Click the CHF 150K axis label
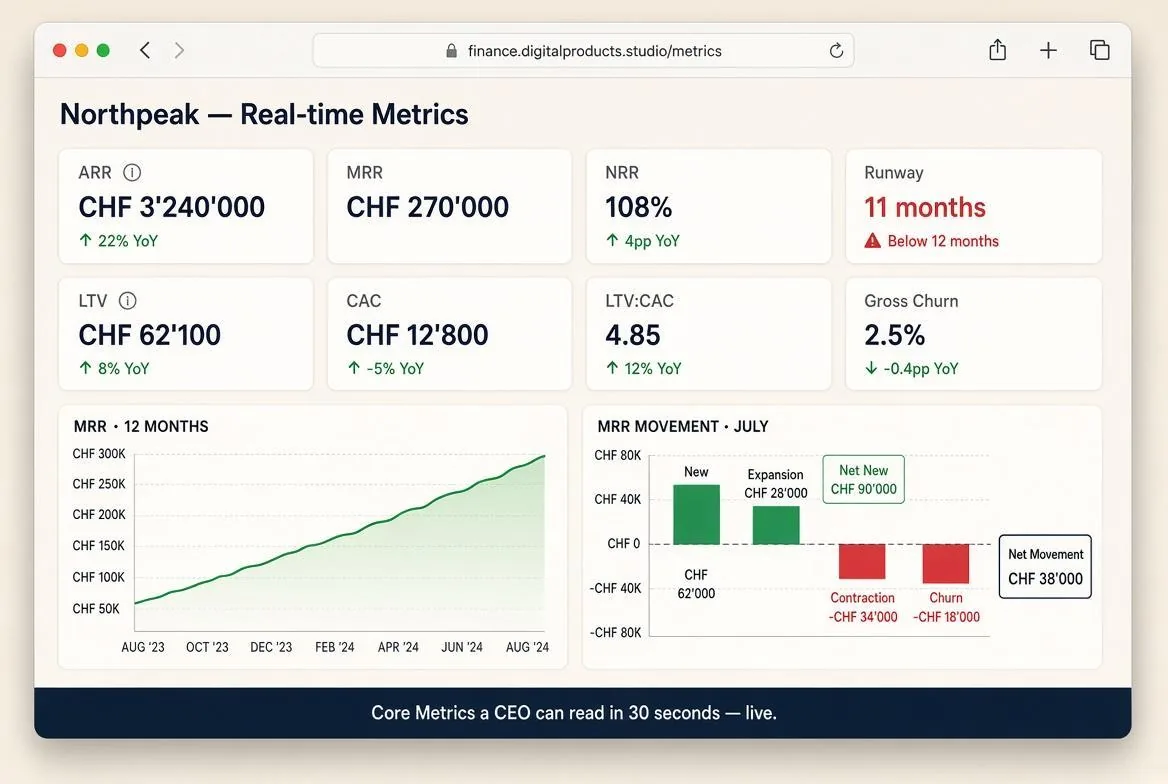Image resolution: width=1168 pixels, height=784 pixels. pyautogui.click(x=99, y=546)
